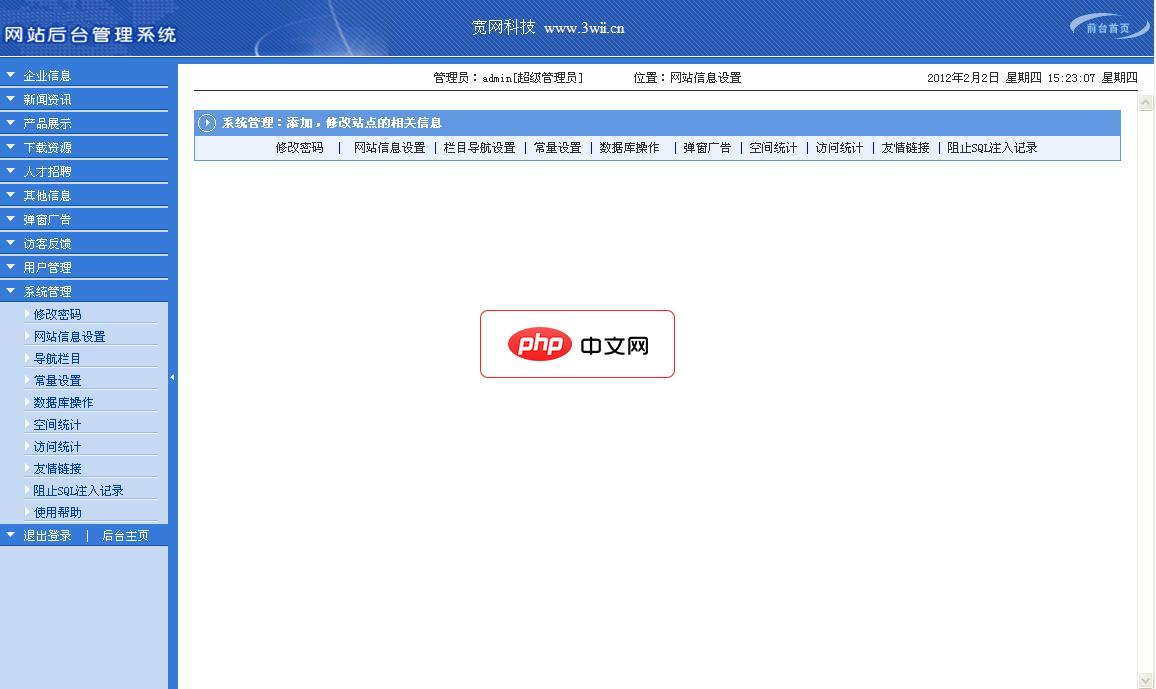Open the 产品展示 sidebar menu
This screenshot has height=689, width=1156.
click(x=47, y=124)
